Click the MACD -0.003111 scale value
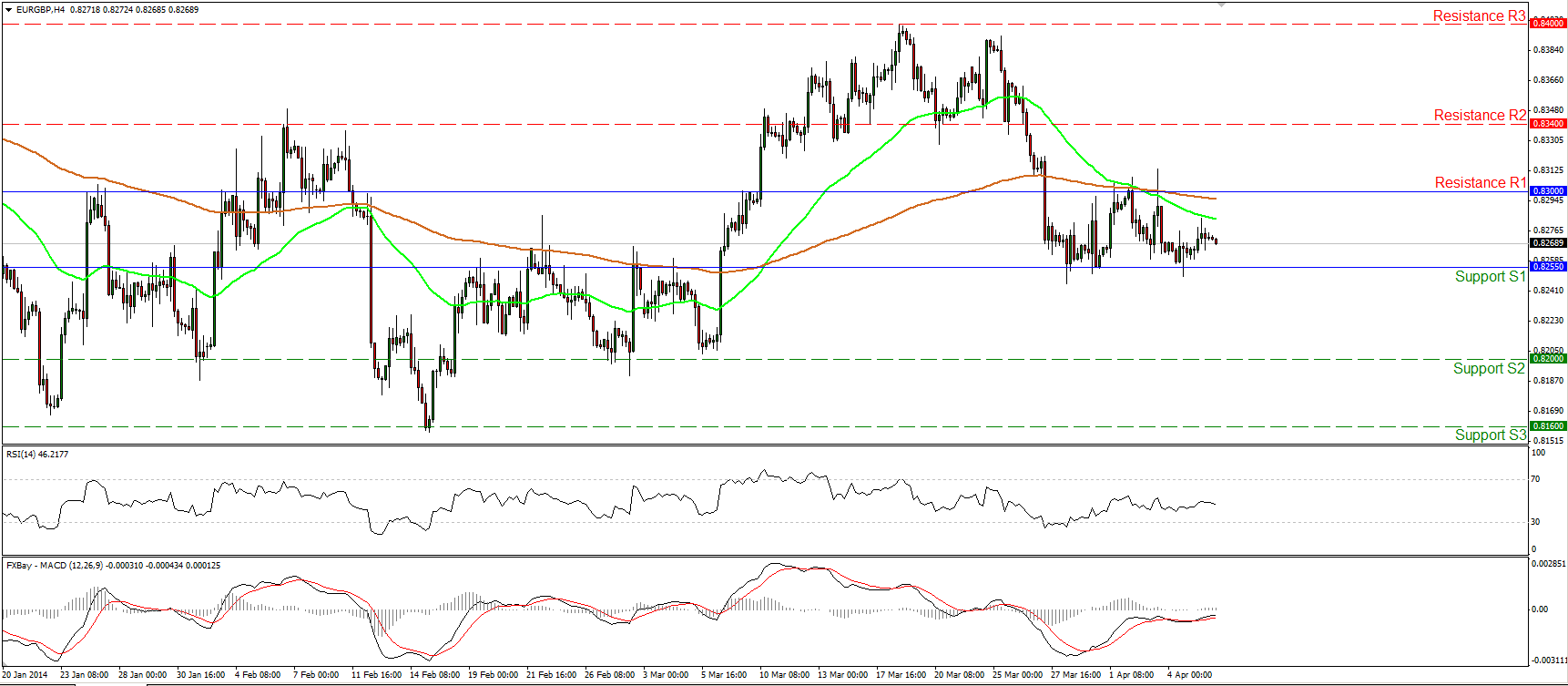 [x=1548, y=660]
